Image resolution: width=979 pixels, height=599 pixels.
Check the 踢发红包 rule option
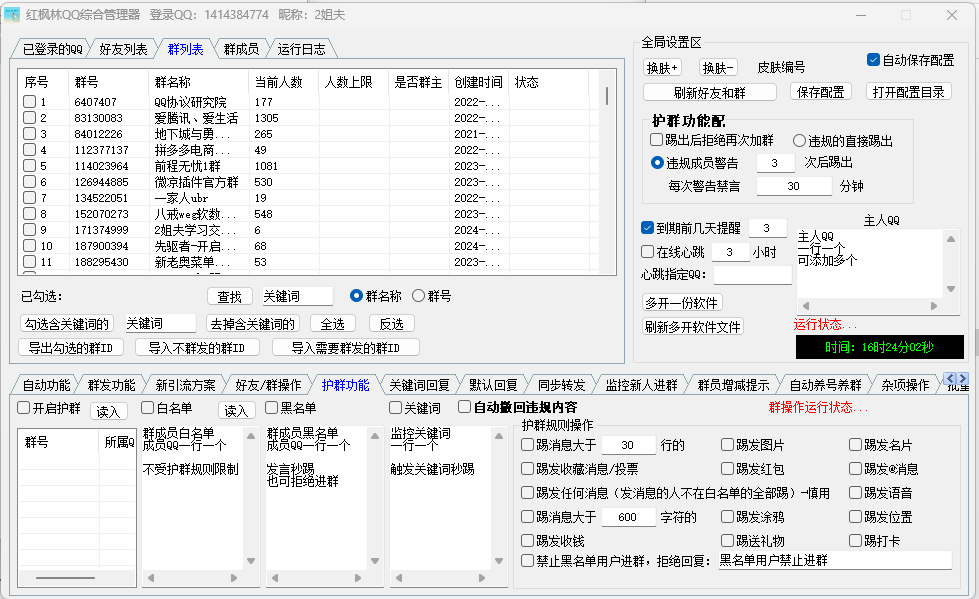coord(727,468)
